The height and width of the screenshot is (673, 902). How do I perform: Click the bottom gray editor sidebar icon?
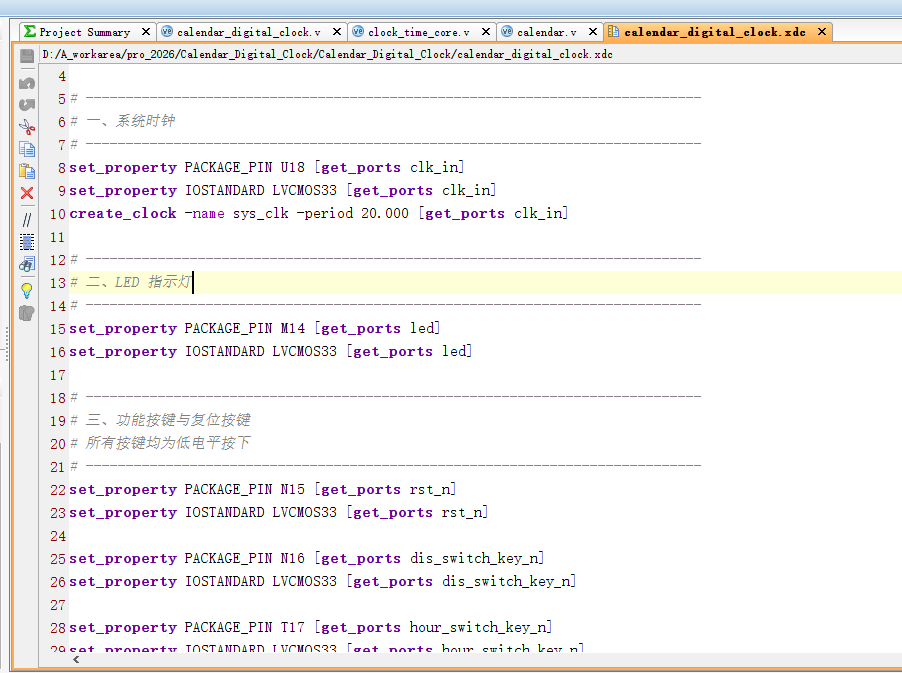[x=27, y=313]
